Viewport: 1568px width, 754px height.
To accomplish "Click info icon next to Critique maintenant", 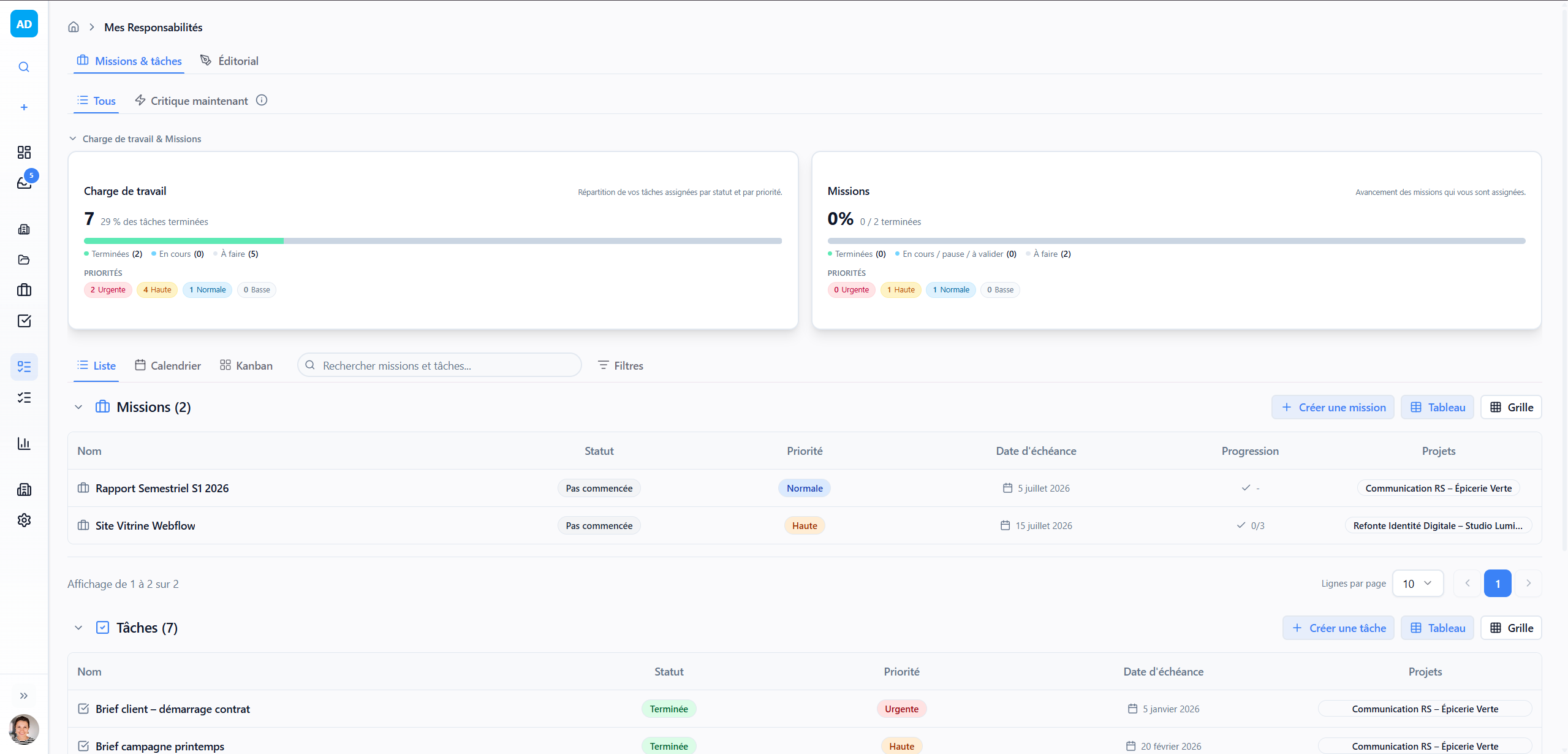I will click(262, 100).
